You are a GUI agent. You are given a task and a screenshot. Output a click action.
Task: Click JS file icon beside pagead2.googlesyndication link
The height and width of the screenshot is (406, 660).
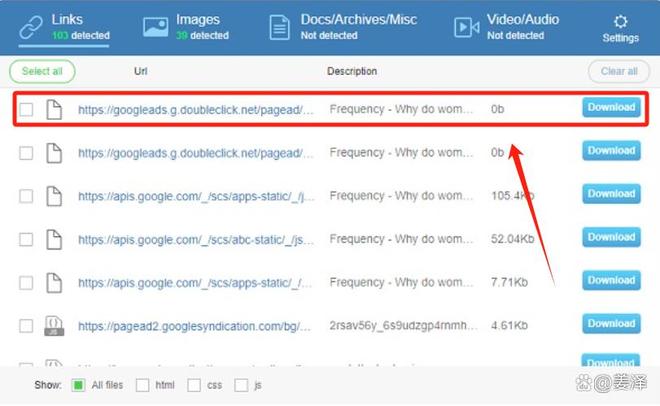coord(54,325)
